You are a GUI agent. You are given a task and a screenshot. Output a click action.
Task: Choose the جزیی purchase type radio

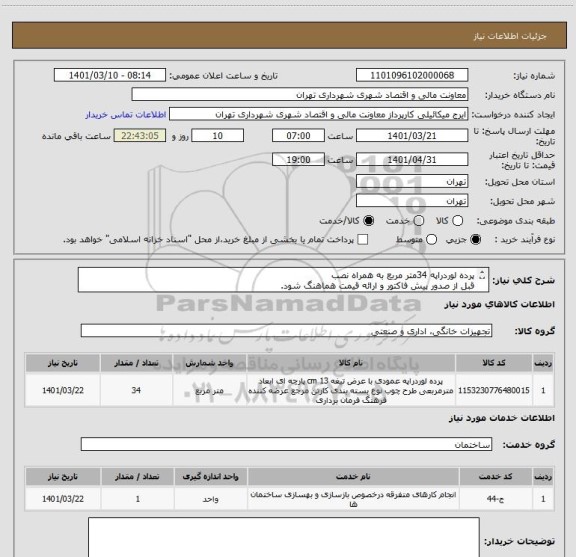click(x=476, y=240)
